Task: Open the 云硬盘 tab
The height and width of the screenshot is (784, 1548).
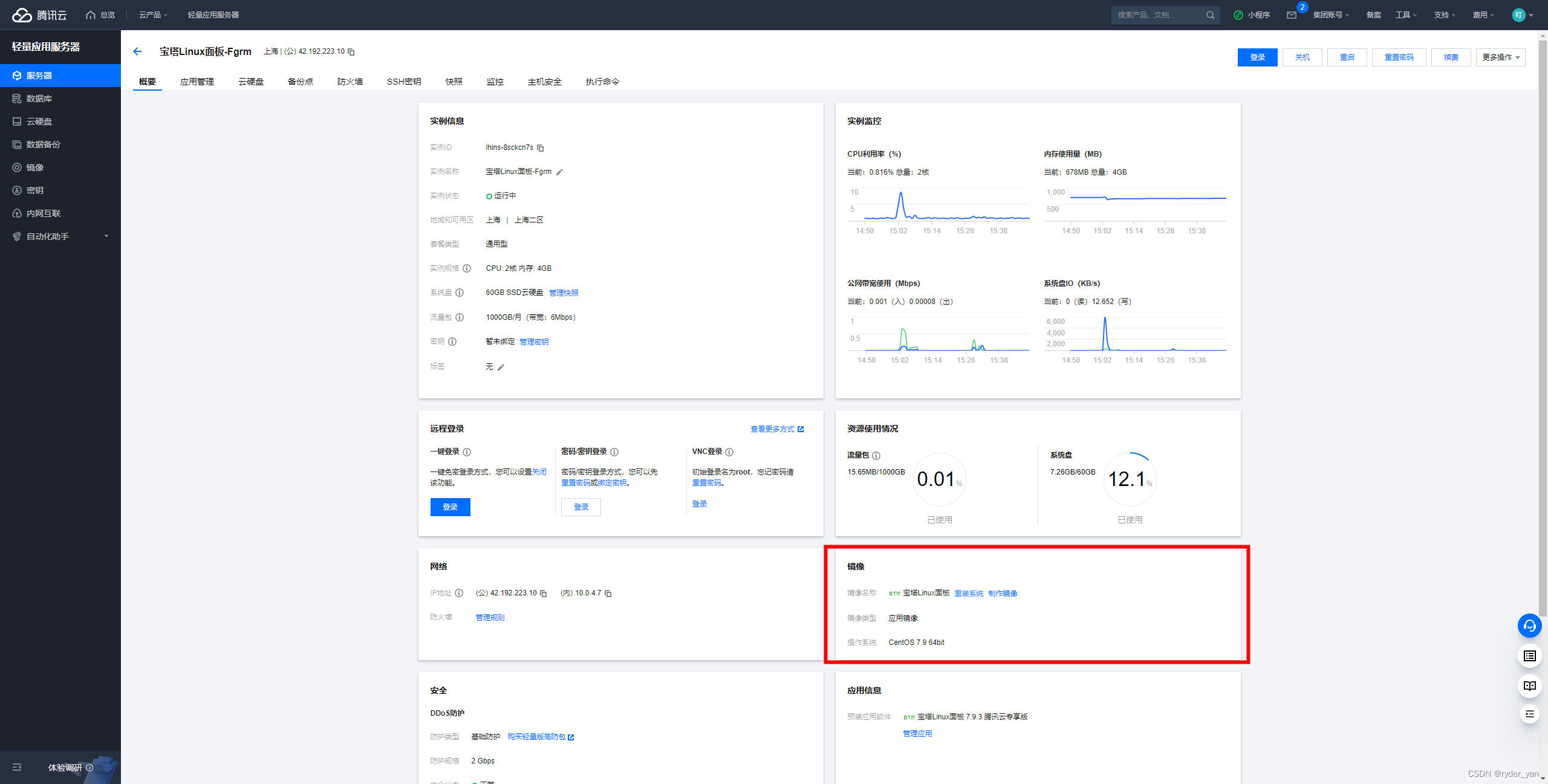Action: coord(251,82)
